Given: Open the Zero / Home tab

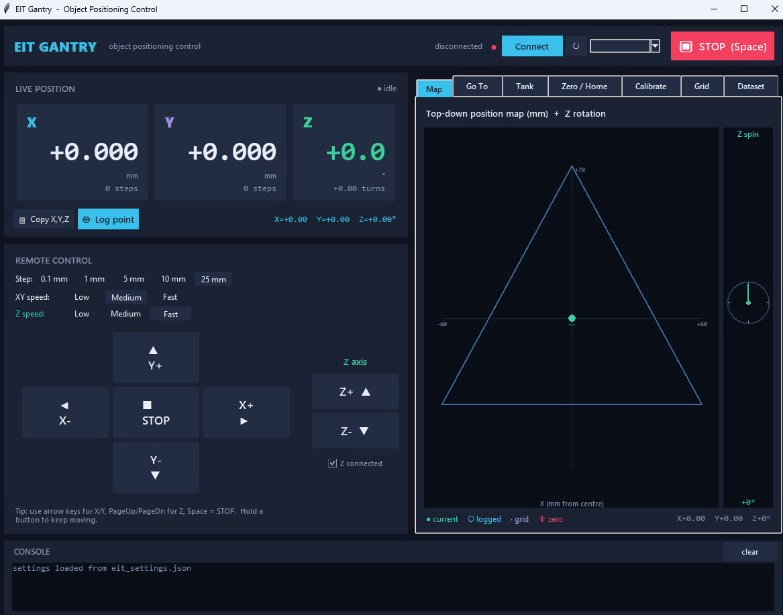Looking at the screenshot, I should tap(584, 86).
